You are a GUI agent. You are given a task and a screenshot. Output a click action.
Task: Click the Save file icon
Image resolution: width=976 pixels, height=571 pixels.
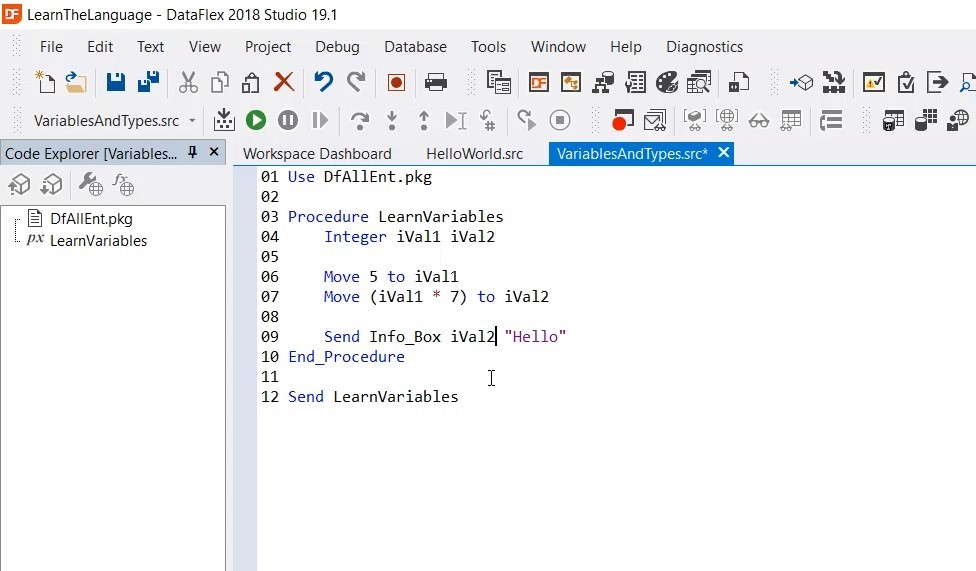click(116, 82)
